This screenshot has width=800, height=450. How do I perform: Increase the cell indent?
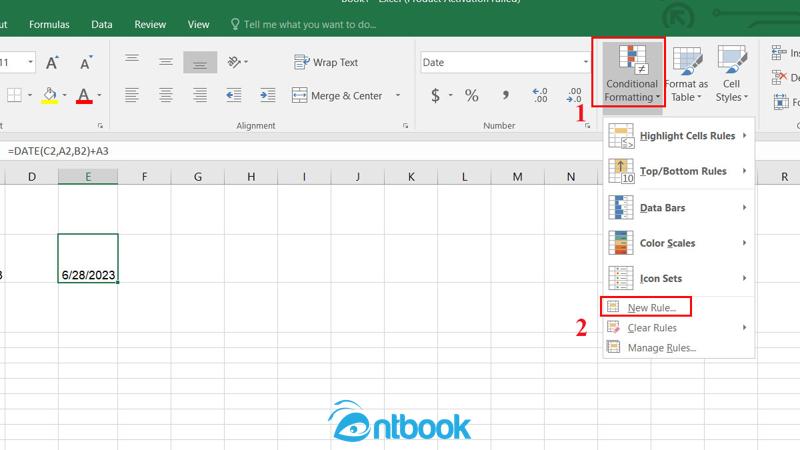pos(267,95)
